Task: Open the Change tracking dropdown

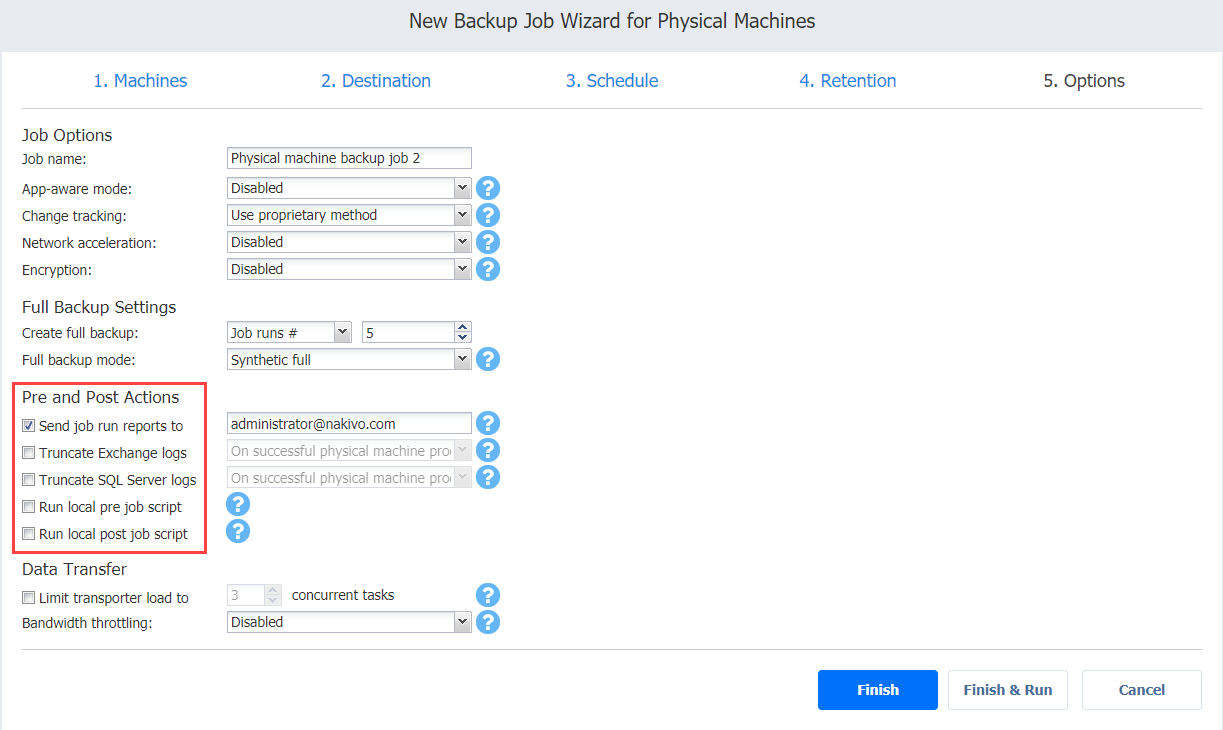Action: 349,215
